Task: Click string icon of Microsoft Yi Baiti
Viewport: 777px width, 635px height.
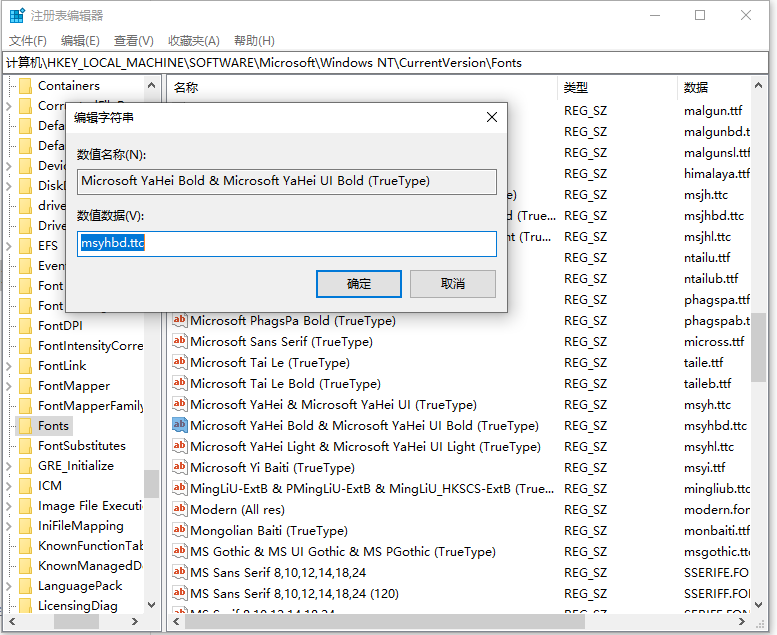Action: [x=179, y=467]
